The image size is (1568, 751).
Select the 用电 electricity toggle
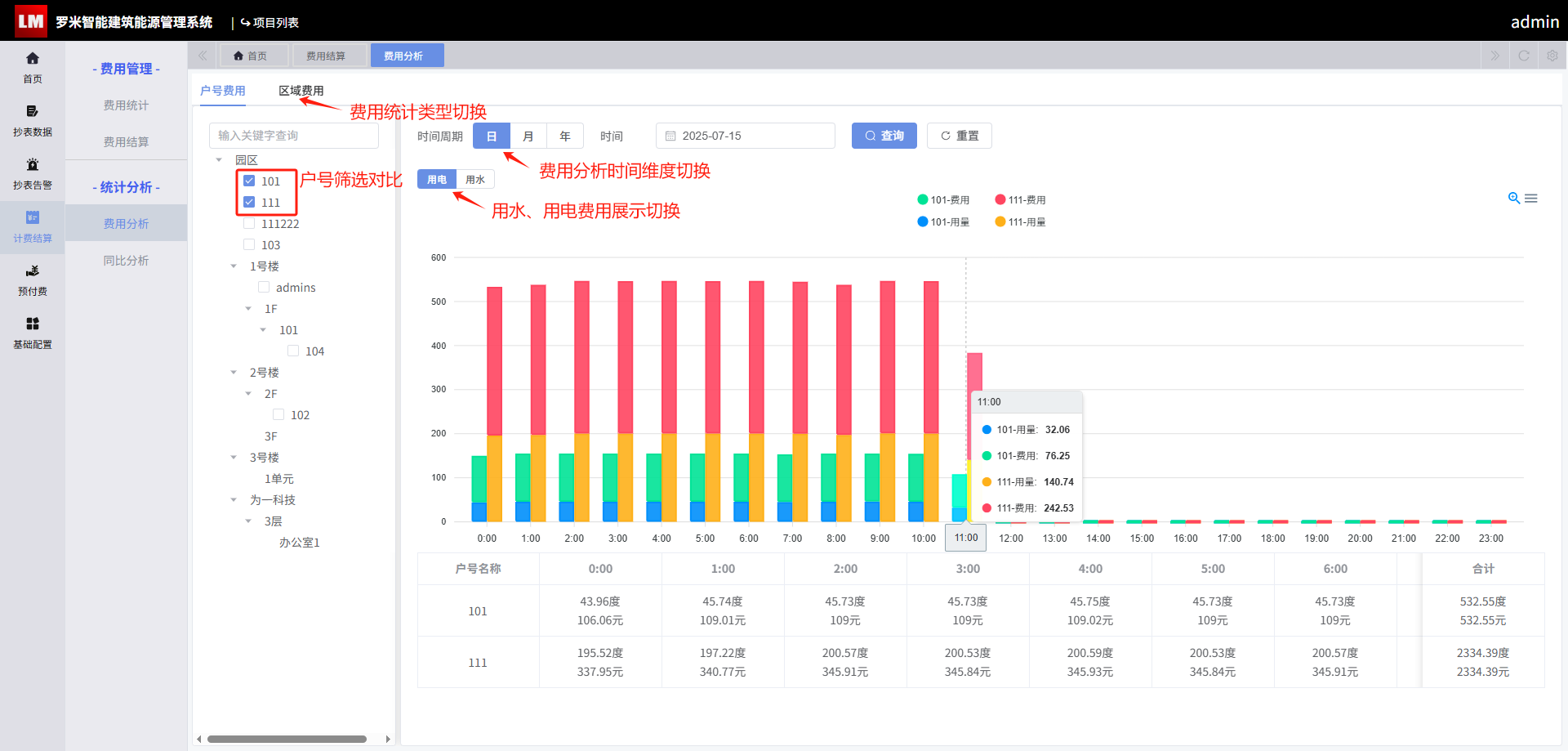[x=437, y=179]
